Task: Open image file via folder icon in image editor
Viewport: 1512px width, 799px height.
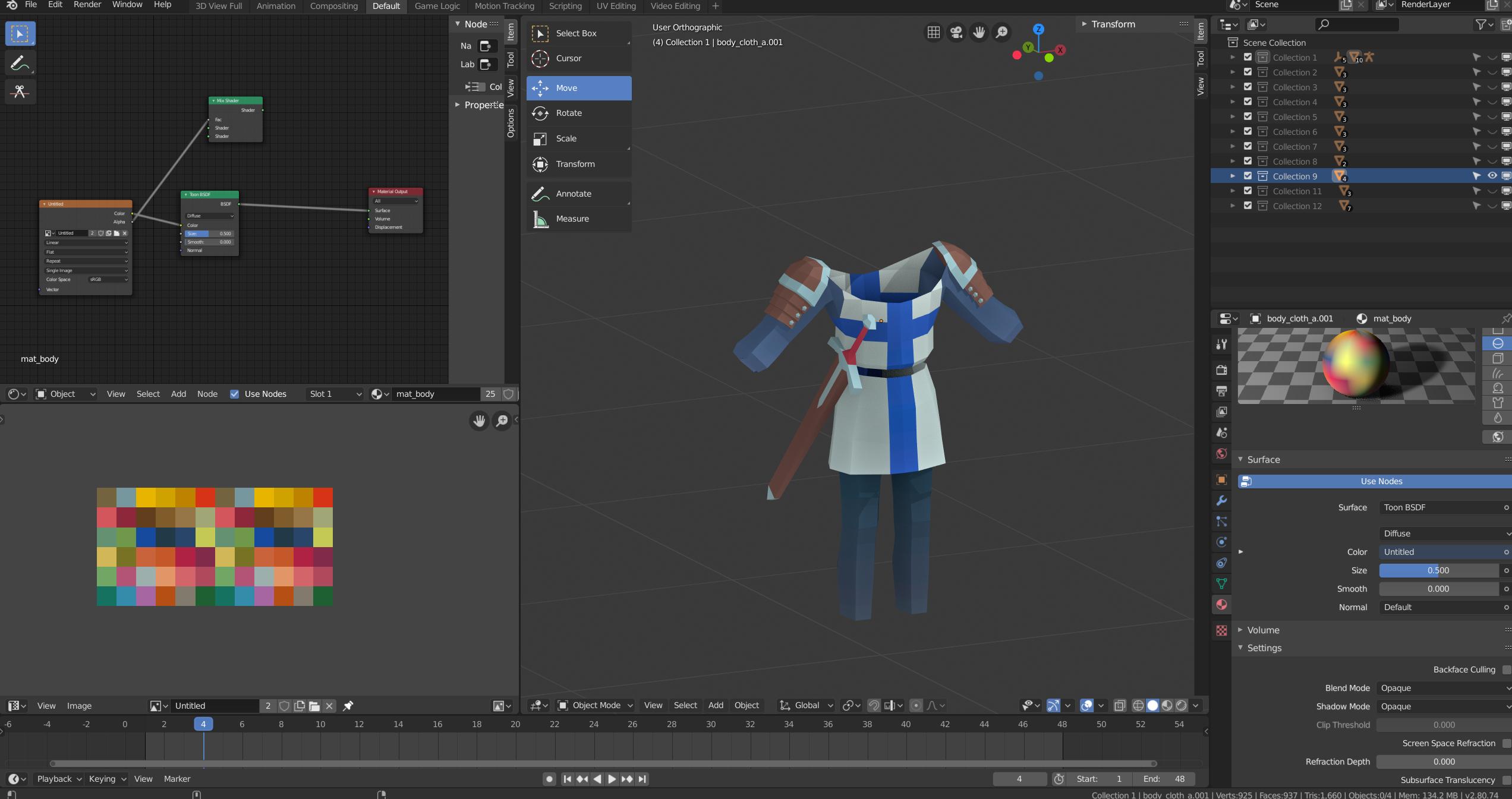Action: tap(314, 706)
